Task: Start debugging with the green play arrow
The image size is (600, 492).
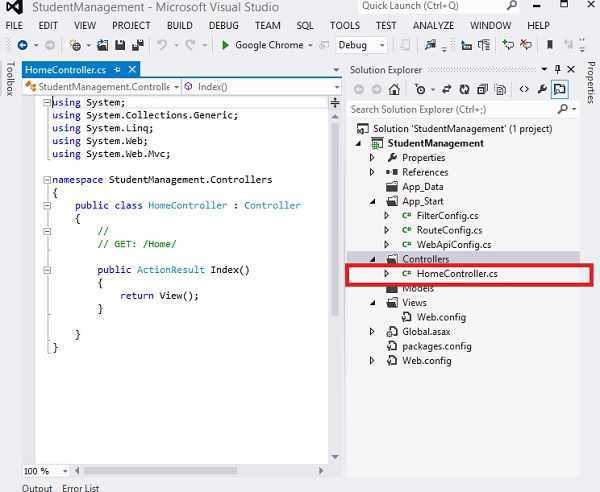Action: click(x=226, y=45)
